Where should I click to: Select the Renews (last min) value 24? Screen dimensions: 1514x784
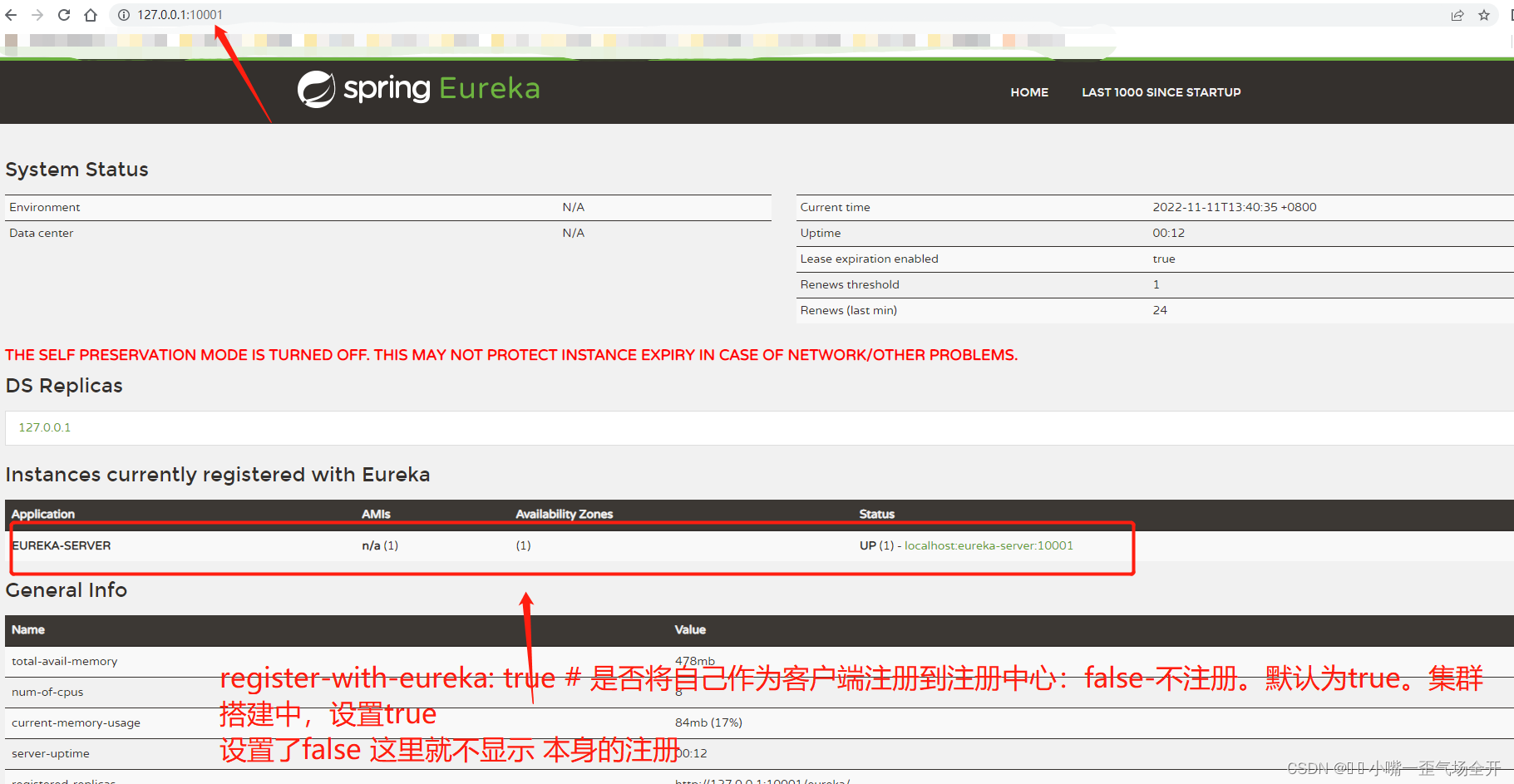pos(1160,310)
